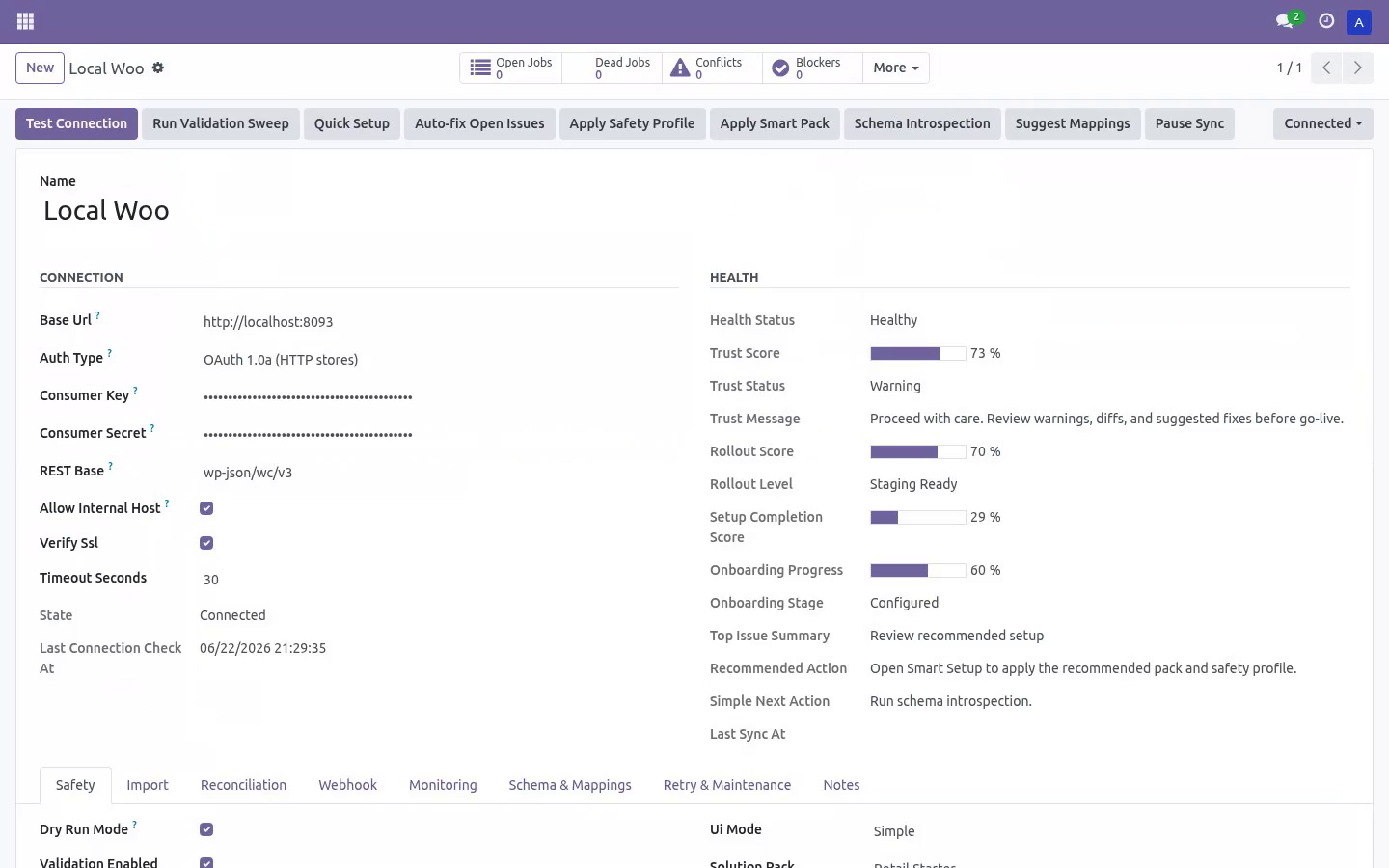Go to the previous record arrow
1389x868 pixels.
[x=1326, y=68]
